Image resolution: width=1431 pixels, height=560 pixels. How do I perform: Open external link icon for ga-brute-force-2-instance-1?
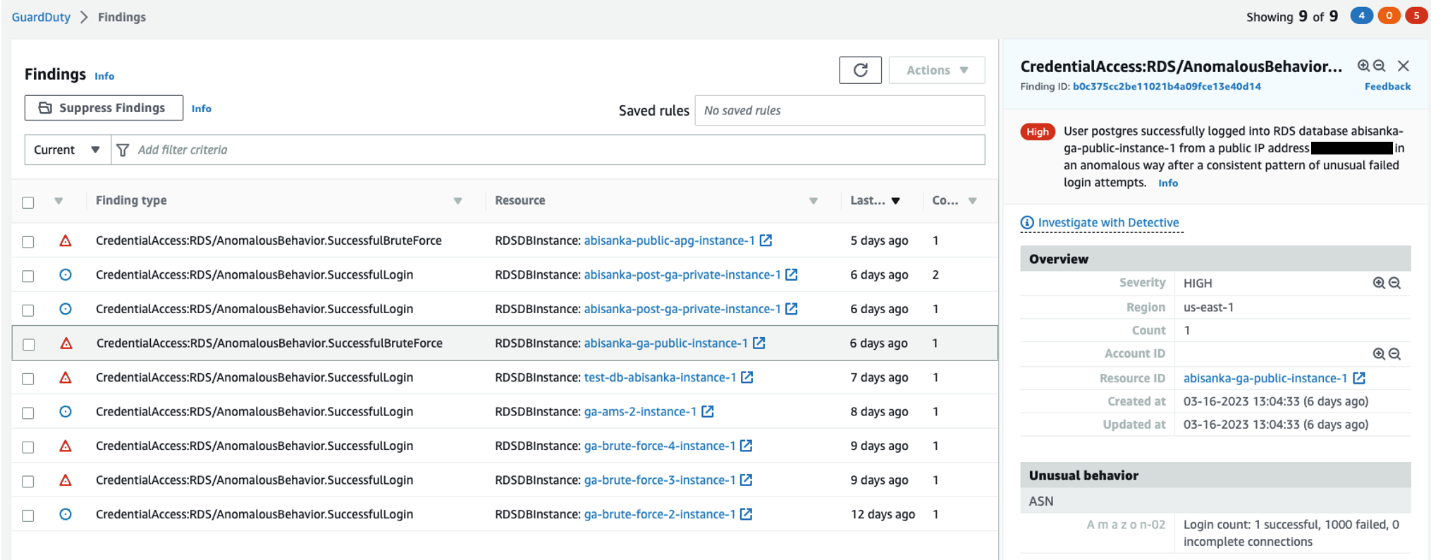(x=746, y=514)
